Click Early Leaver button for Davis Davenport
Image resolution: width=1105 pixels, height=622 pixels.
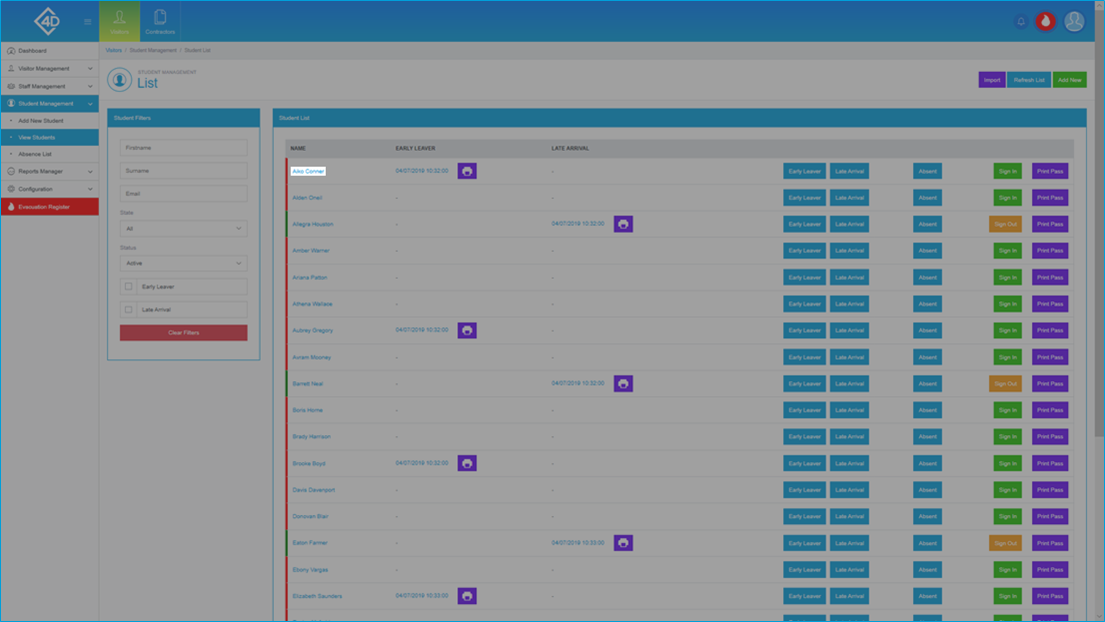[x=804, y=490]
